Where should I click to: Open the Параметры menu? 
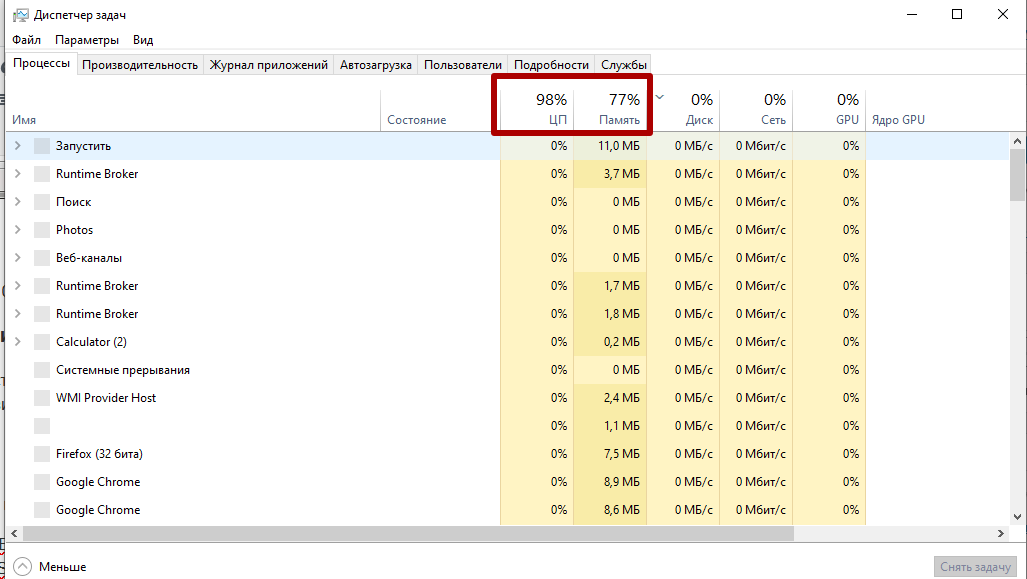coord(87,40)
